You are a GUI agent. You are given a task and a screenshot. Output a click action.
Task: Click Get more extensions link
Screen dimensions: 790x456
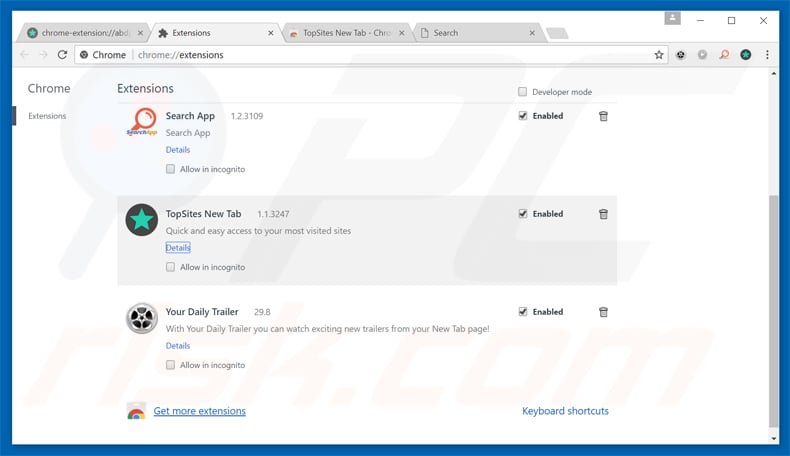[x=200, y=411]
